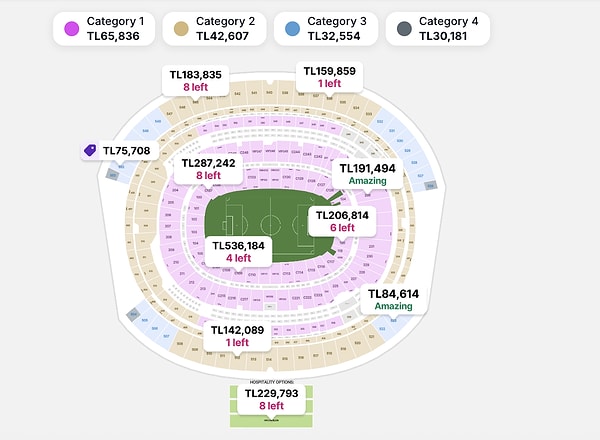Click the Category 2 tan color circle
600x440 pixels.
[181, 30]
